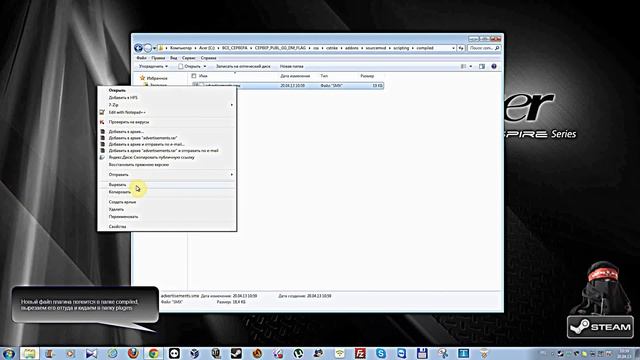Screen dimensions: 640x360
Task: Choose Вырезать in the context menu
Action: click(117, 184)
